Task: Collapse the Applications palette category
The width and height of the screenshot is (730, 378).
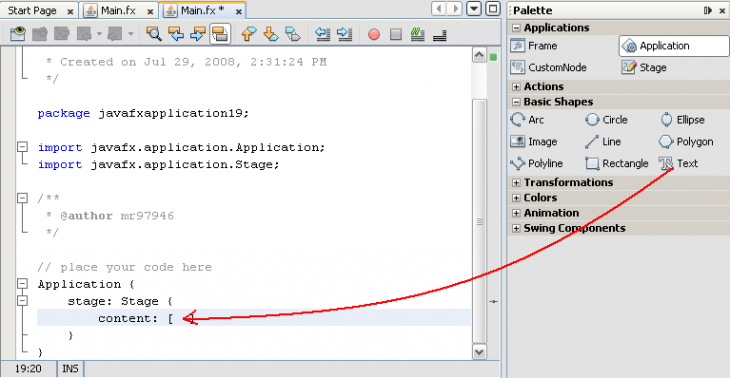Action: pos(516,28)
